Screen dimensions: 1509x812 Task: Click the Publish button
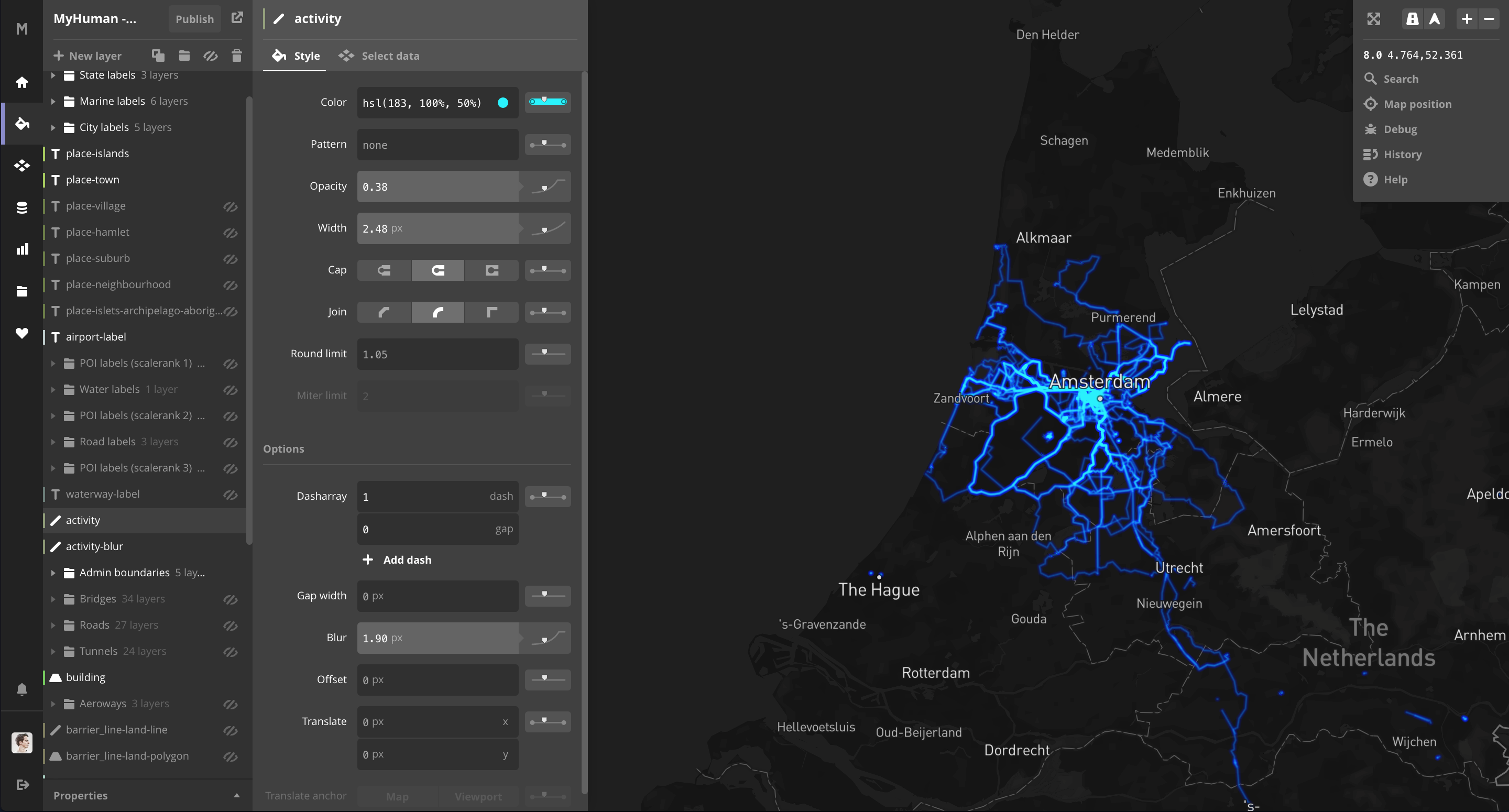coord(194,19)
